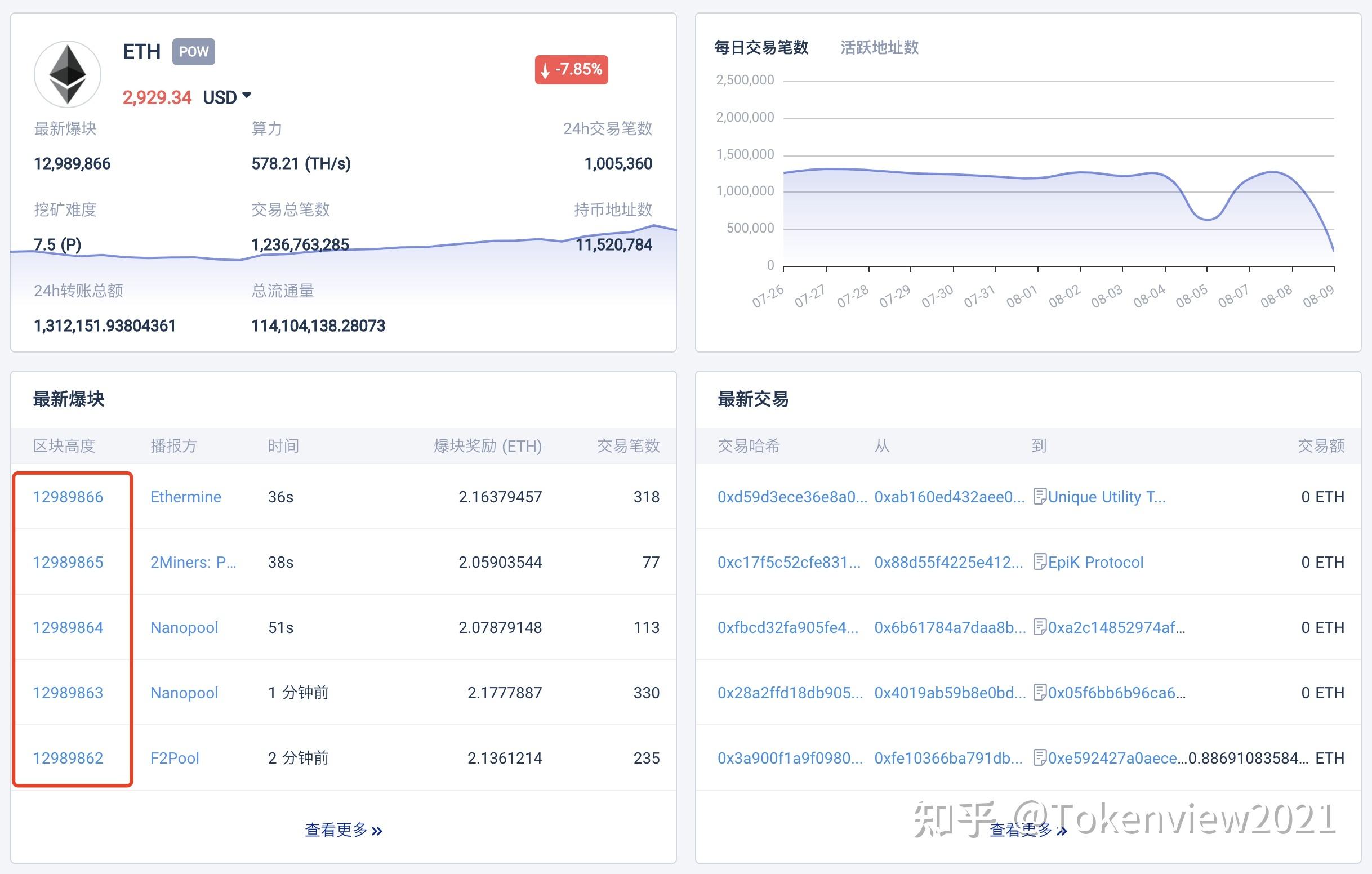Open recipient contract 0xa2c14852974af...
Screen dimensions: 1372x874
click(x=1117, y=627)
